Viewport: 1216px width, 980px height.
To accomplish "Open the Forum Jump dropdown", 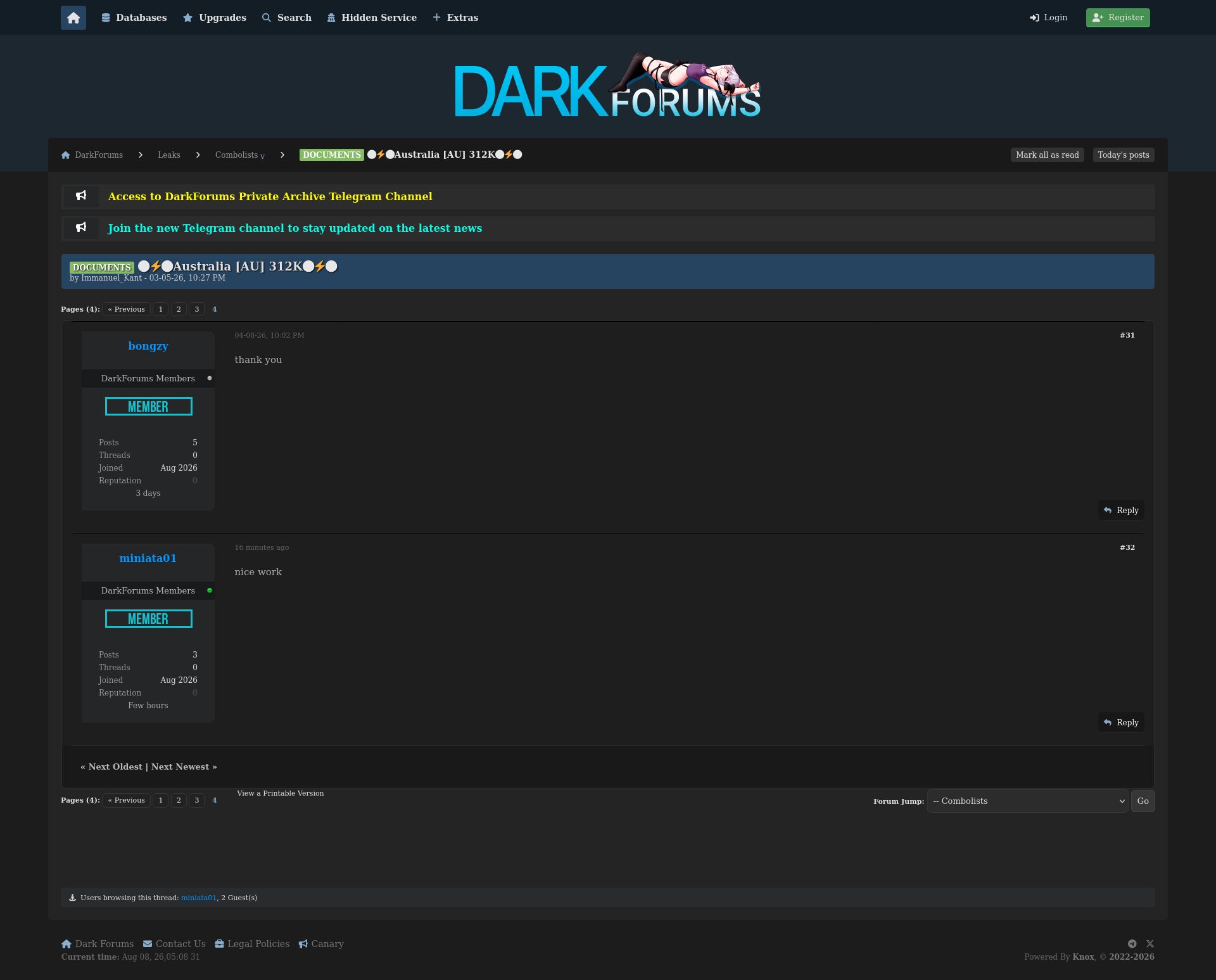I will pyautogui.click(x=1027, y=801).
